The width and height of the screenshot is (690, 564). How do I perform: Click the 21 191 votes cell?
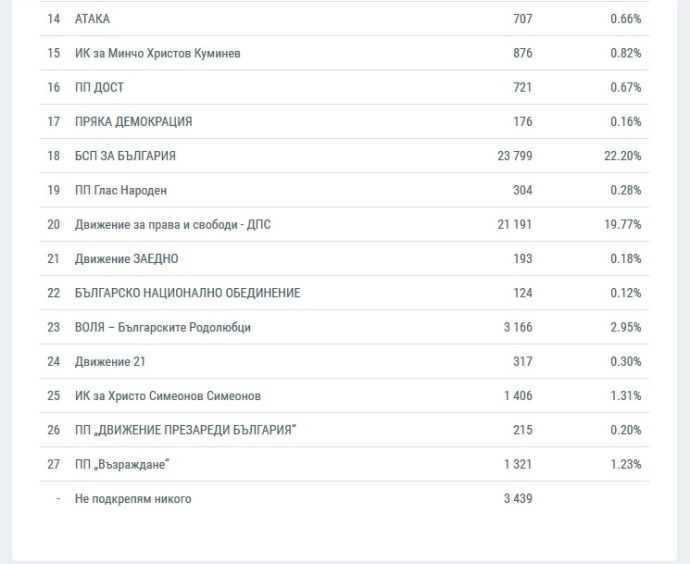514,225
